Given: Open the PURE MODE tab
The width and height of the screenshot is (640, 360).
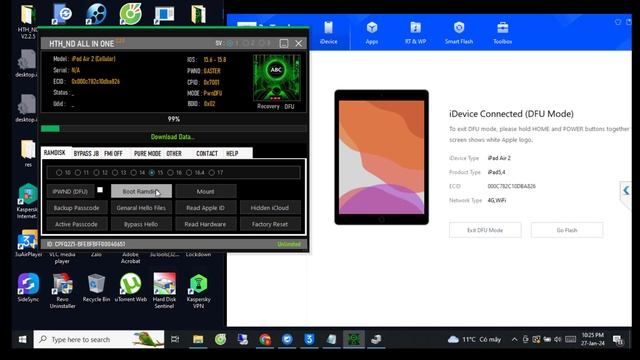Looking at the screenshot, I should pos(147,153).
